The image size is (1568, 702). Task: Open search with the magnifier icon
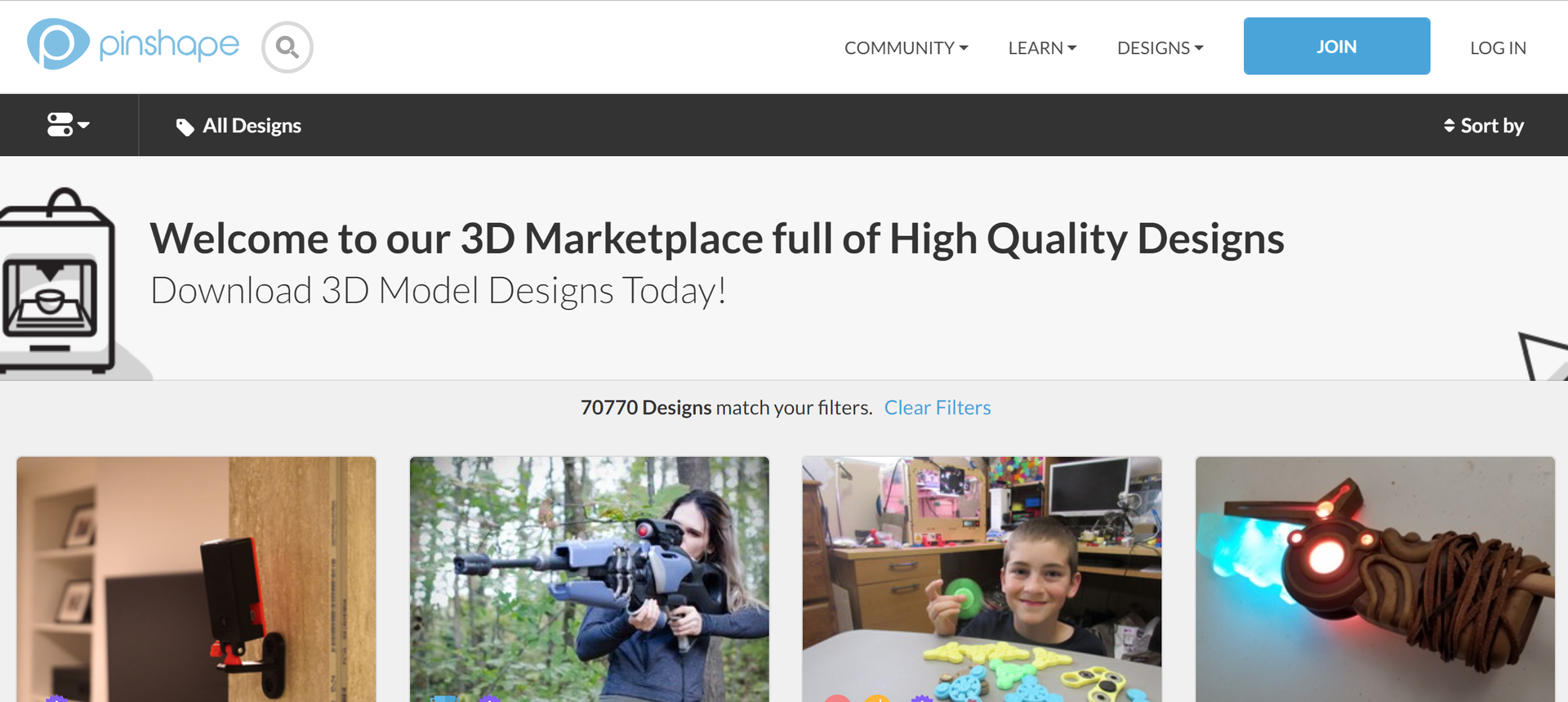pos(287,47)
